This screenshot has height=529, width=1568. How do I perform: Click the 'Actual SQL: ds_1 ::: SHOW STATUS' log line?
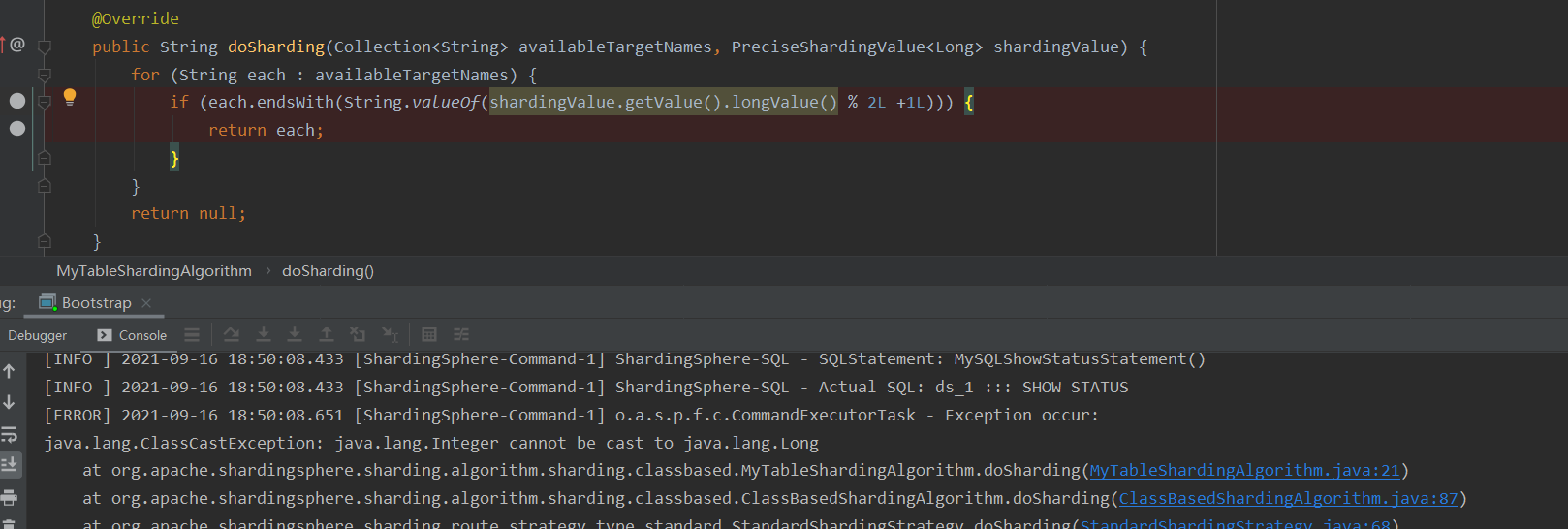pos(586,388)
